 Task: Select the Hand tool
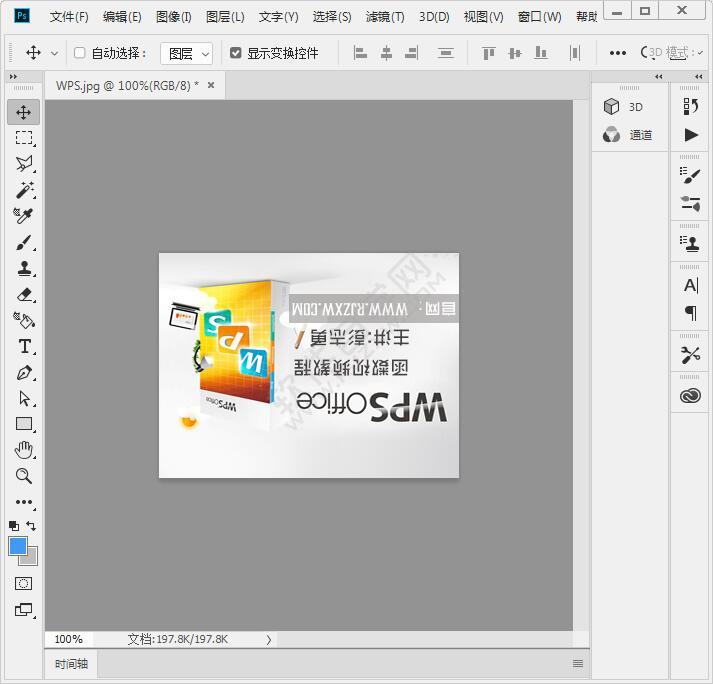tap(24, 450)
